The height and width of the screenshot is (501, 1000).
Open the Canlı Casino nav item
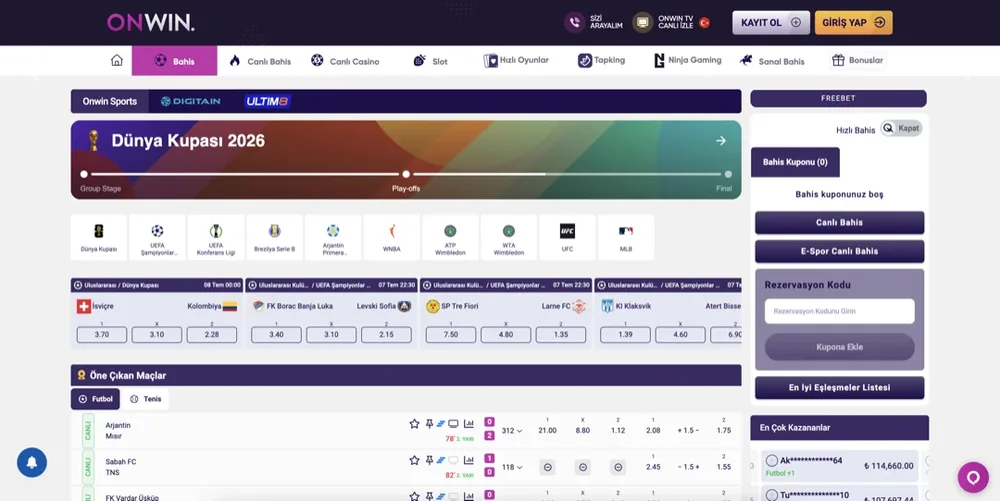point(345,61)
